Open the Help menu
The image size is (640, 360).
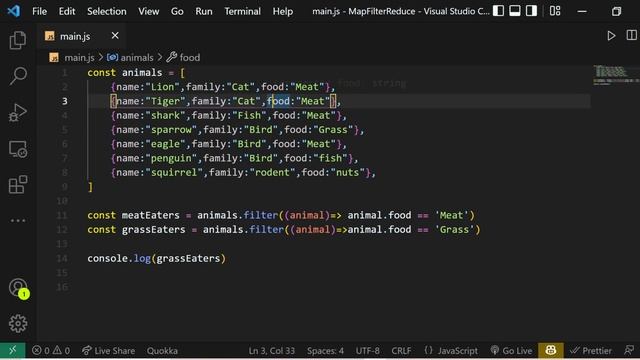point(282,11)
